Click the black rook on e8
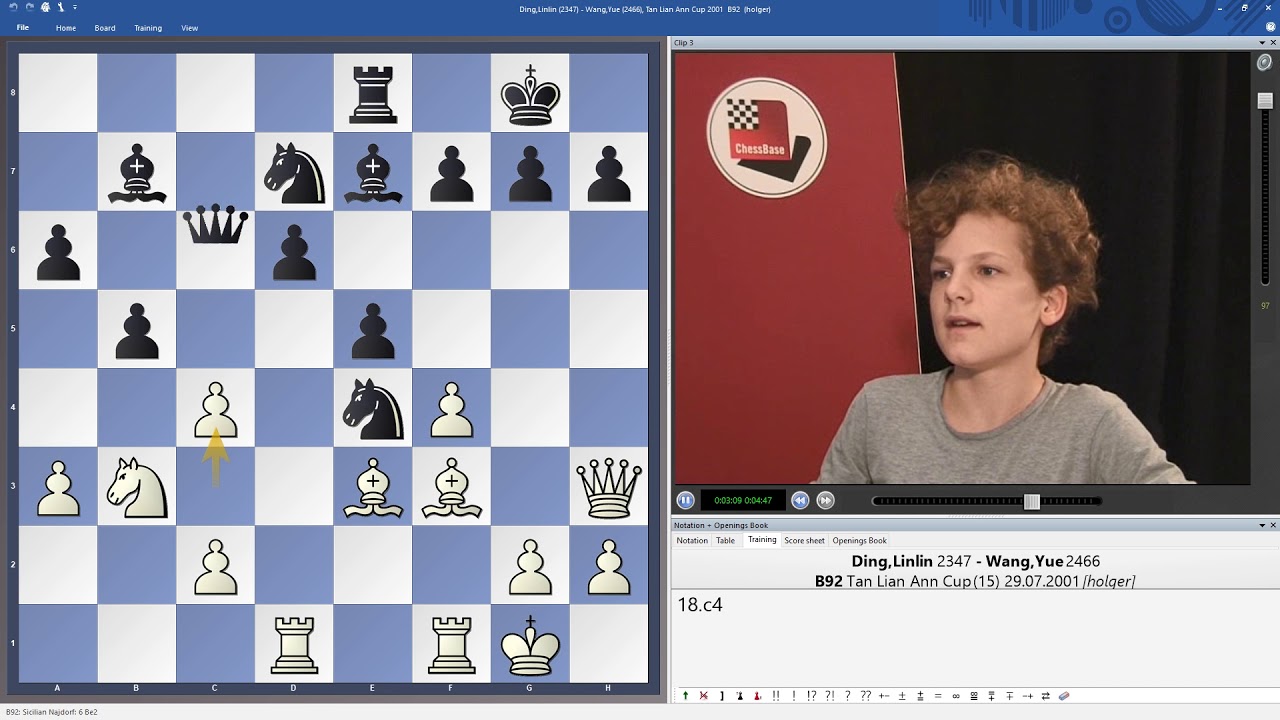Viewport: 1280px width, 720px height. tap(372, 93)
